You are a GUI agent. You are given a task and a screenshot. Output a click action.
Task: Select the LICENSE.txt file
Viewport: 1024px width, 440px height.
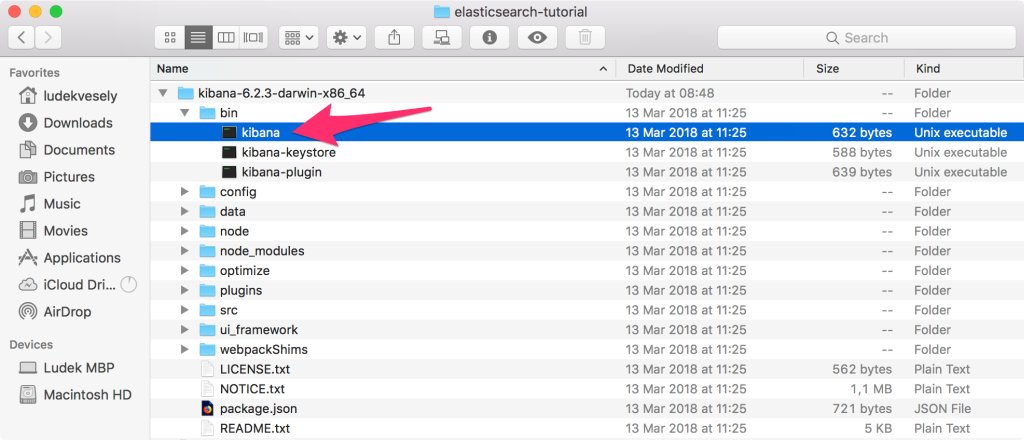click(587, 369)
